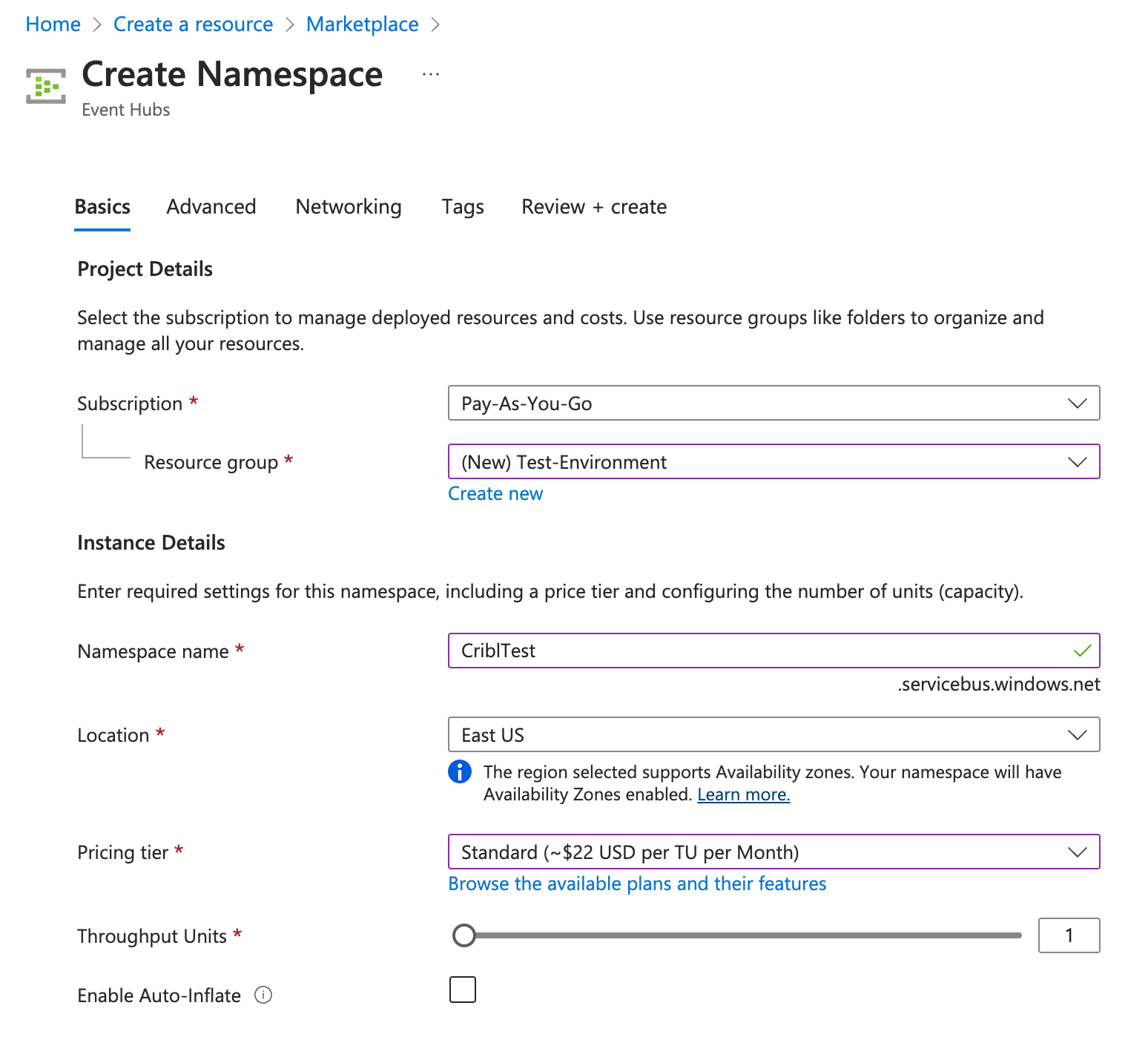Click the Throughput Units value box

click(x=1069, y=935)
